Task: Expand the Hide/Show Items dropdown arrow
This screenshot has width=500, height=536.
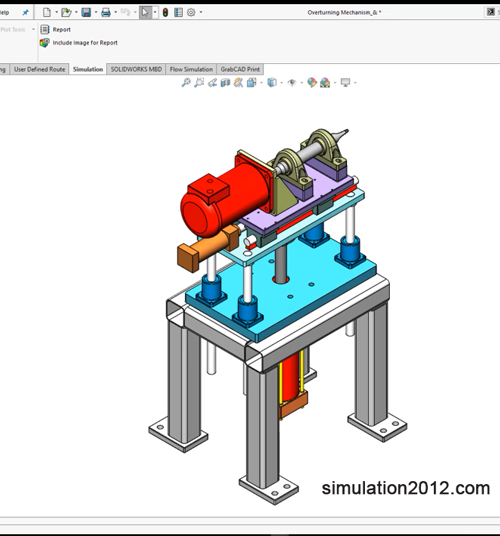Action: [301, 83]
